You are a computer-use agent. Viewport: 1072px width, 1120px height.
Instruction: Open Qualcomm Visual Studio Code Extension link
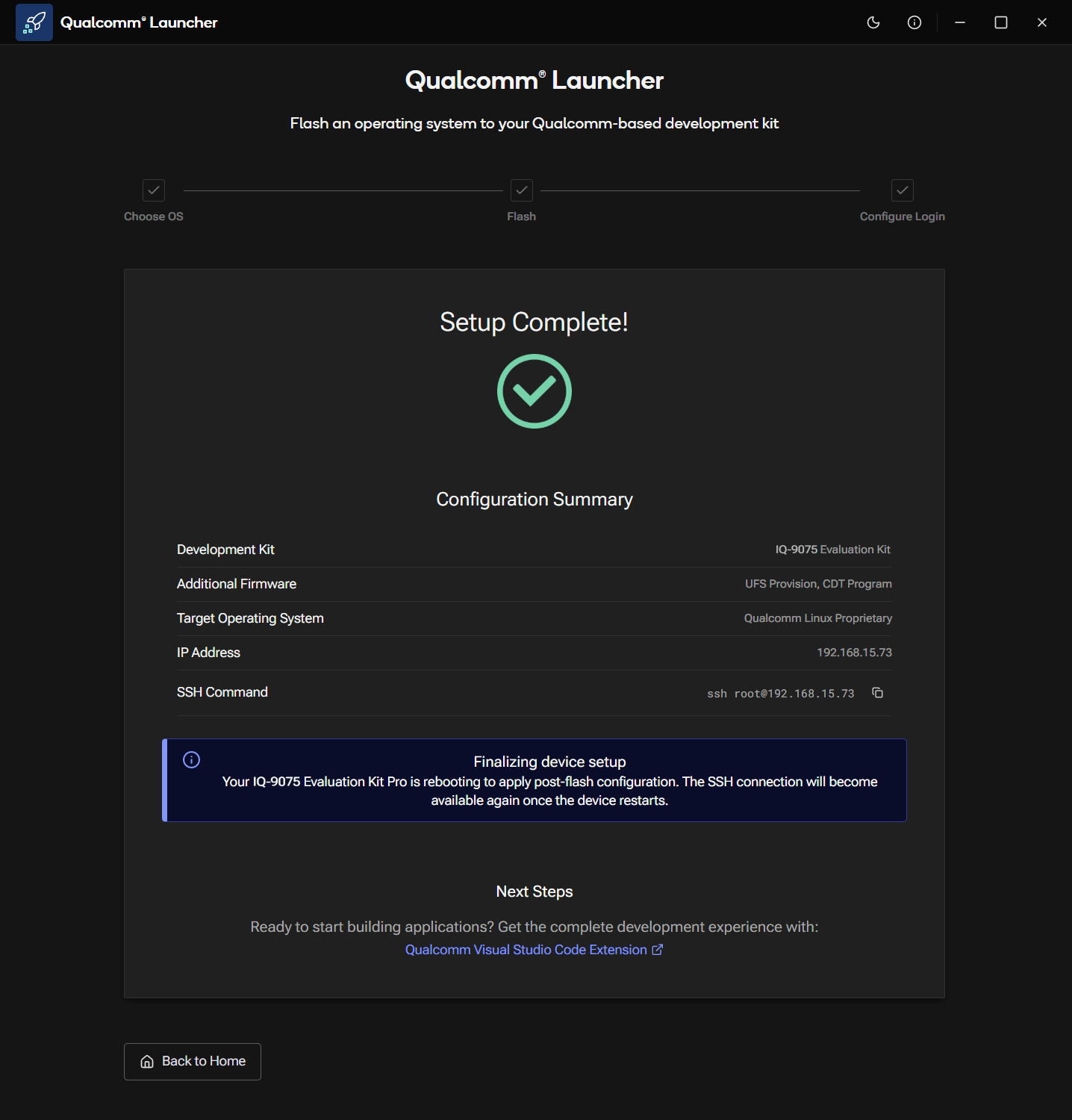point(534,950)
